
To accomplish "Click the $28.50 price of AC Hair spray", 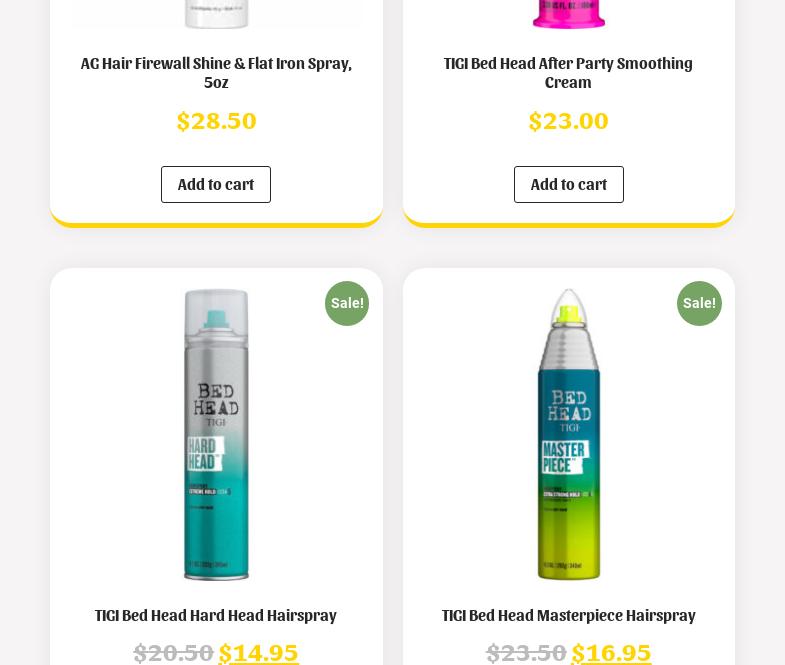I will [x=216, y=121].
